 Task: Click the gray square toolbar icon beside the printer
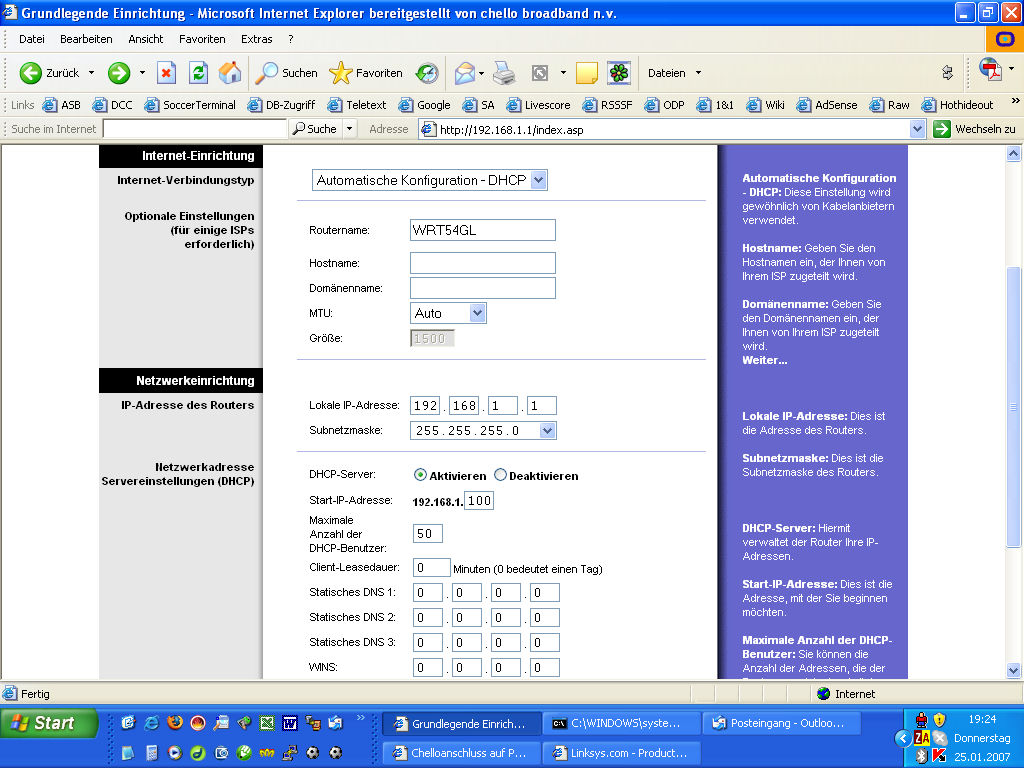tap(539, 73)
